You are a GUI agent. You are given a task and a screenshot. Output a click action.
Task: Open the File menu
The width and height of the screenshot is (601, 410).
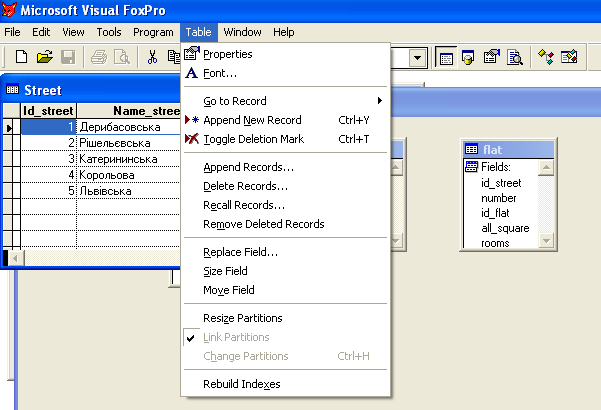click(x=12, y=32)
